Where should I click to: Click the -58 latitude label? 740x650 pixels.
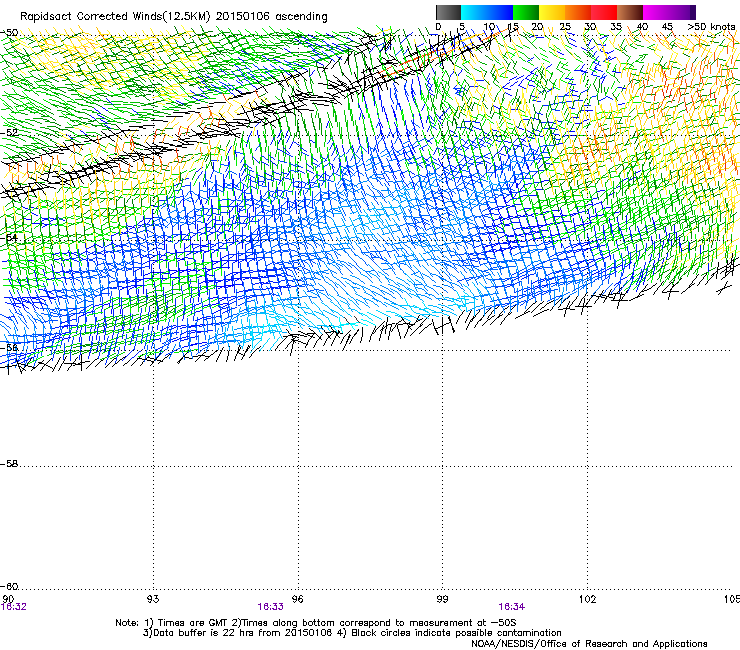click(x=9, y=464)
